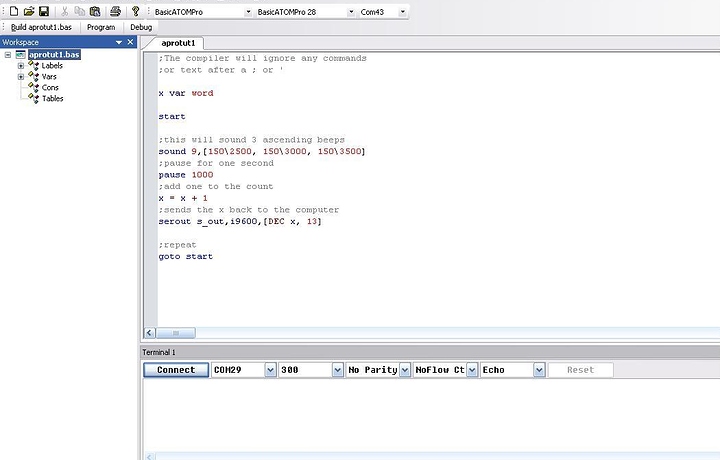Viewport: 720px width, 460px height.
Task: Click the editor scroll-left arrow
Action: [x=150, y=333]
